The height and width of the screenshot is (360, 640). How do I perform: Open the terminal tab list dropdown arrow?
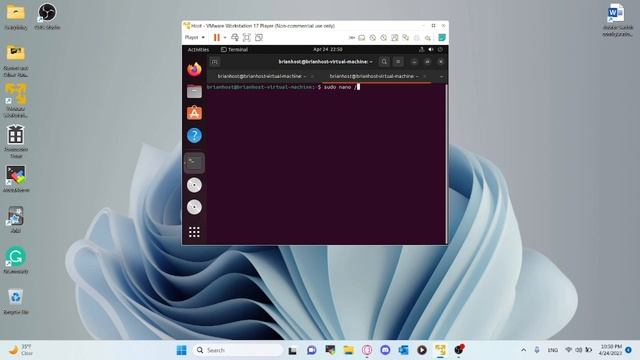click(441, 76)
